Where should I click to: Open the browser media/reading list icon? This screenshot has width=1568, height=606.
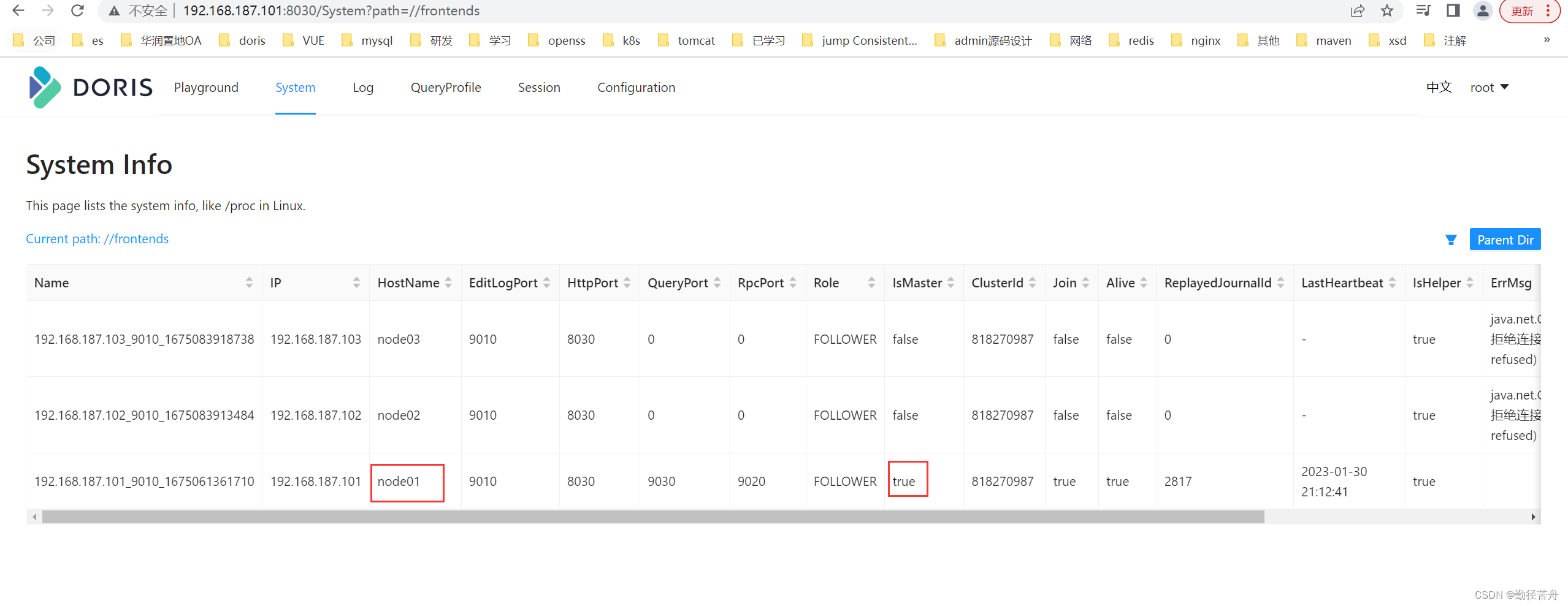[1423, 10]
